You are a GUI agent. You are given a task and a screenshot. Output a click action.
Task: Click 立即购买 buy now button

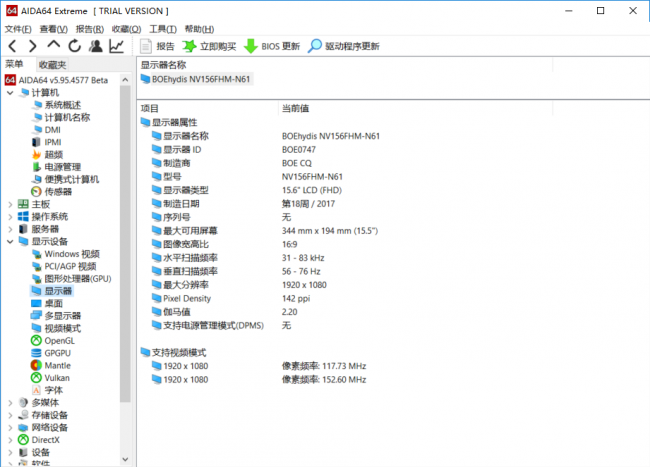(208, 46)
